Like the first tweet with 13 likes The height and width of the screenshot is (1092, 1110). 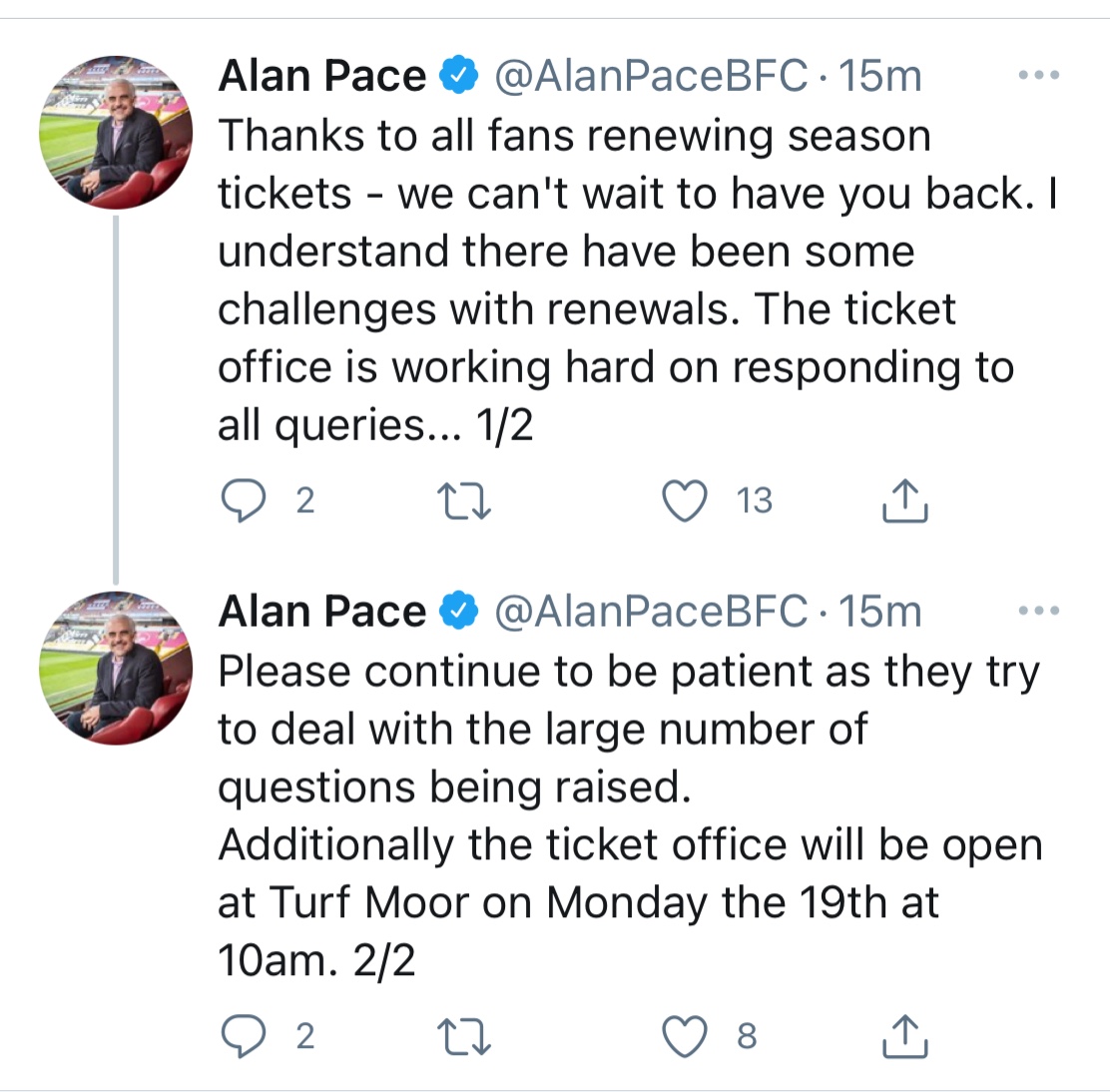click(685, 500)
